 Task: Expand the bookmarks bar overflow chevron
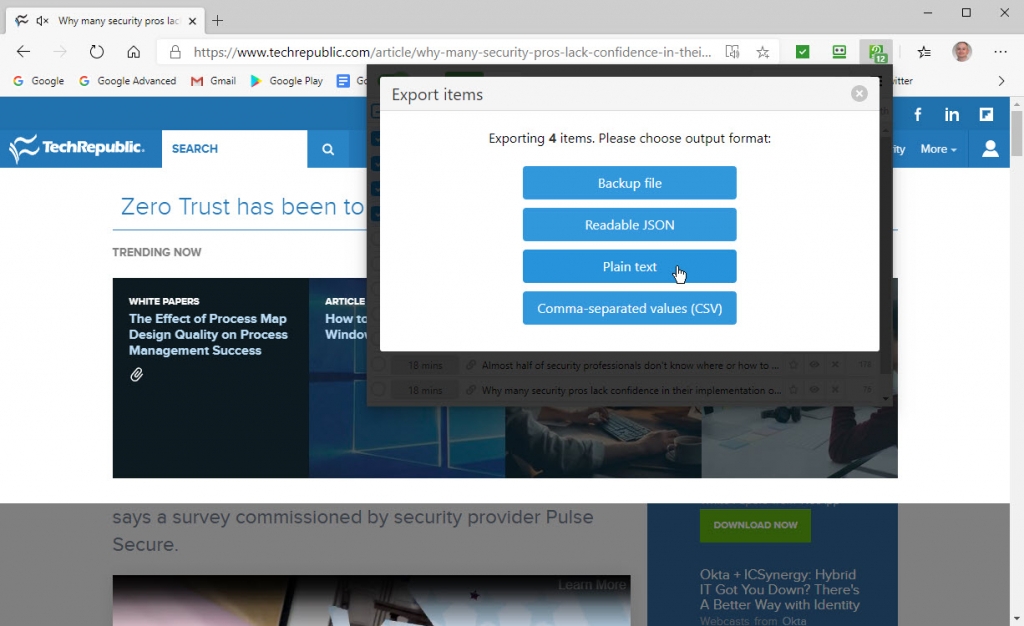click(1001, 81)
